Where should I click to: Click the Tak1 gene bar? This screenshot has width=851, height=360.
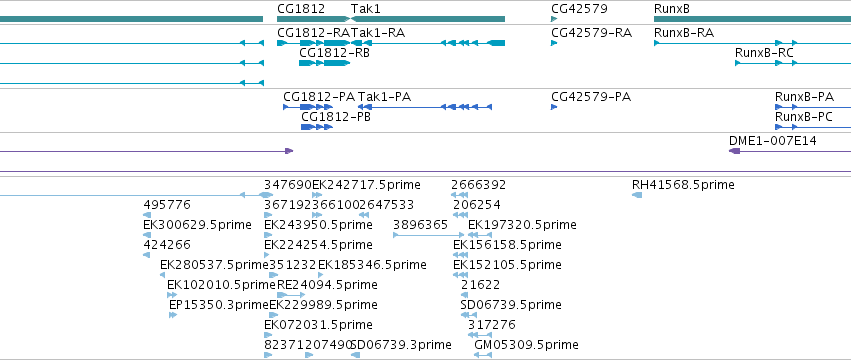point(428,19)
